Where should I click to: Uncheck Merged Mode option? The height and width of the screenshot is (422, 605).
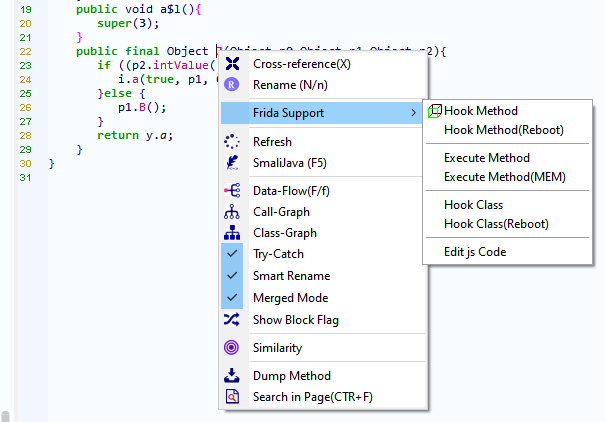232,298
